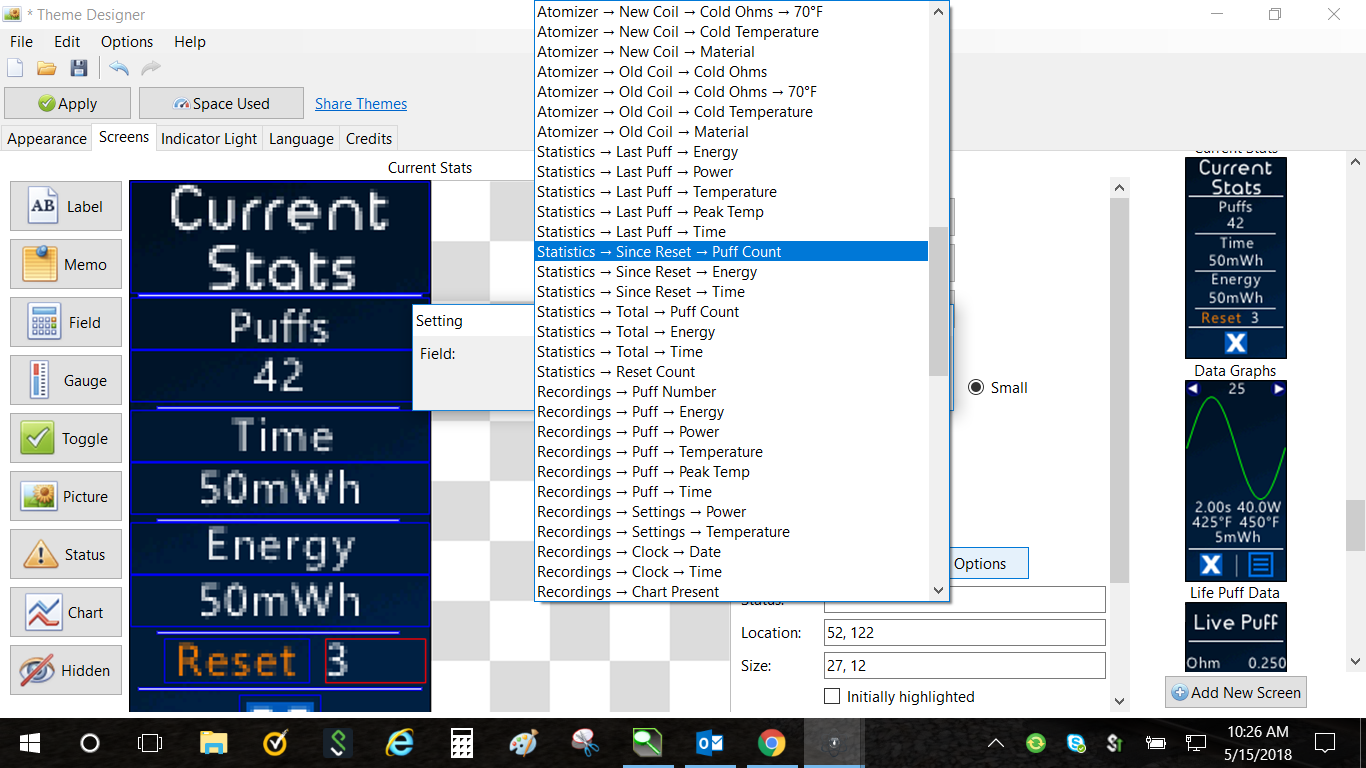Select the Hidden element tool

[x=66, y=671]
